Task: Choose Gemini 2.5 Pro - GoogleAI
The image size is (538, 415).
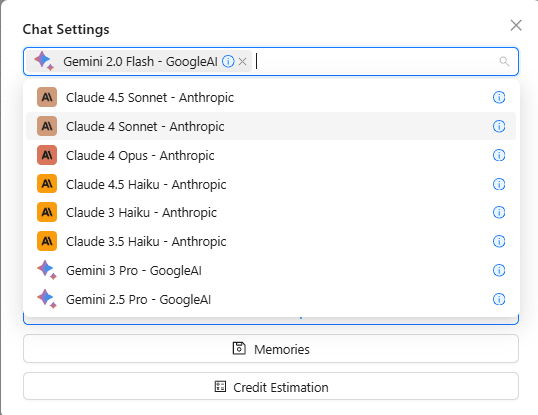Action: [x=271, y=299]
